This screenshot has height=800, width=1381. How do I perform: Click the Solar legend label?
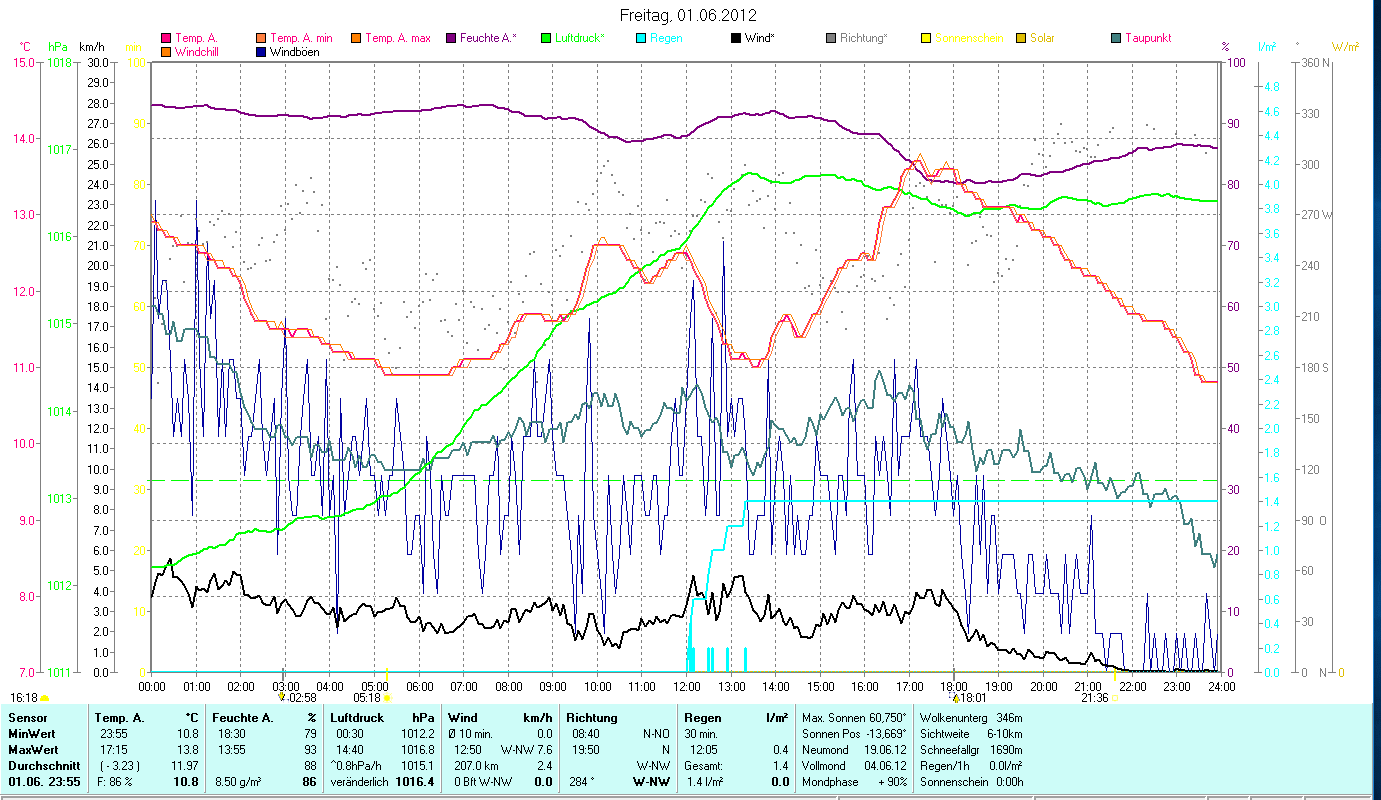point(1042,38)
